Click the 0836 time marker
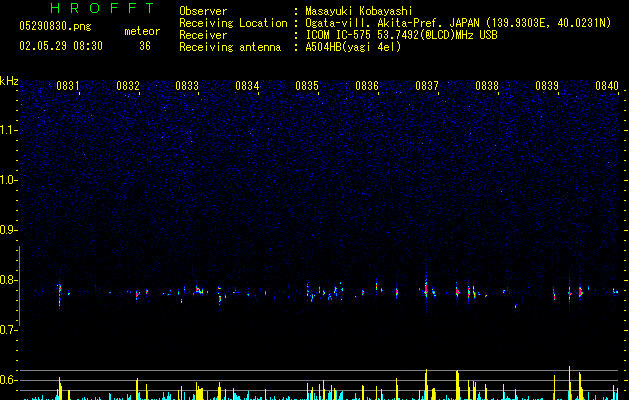 [367, 86]
